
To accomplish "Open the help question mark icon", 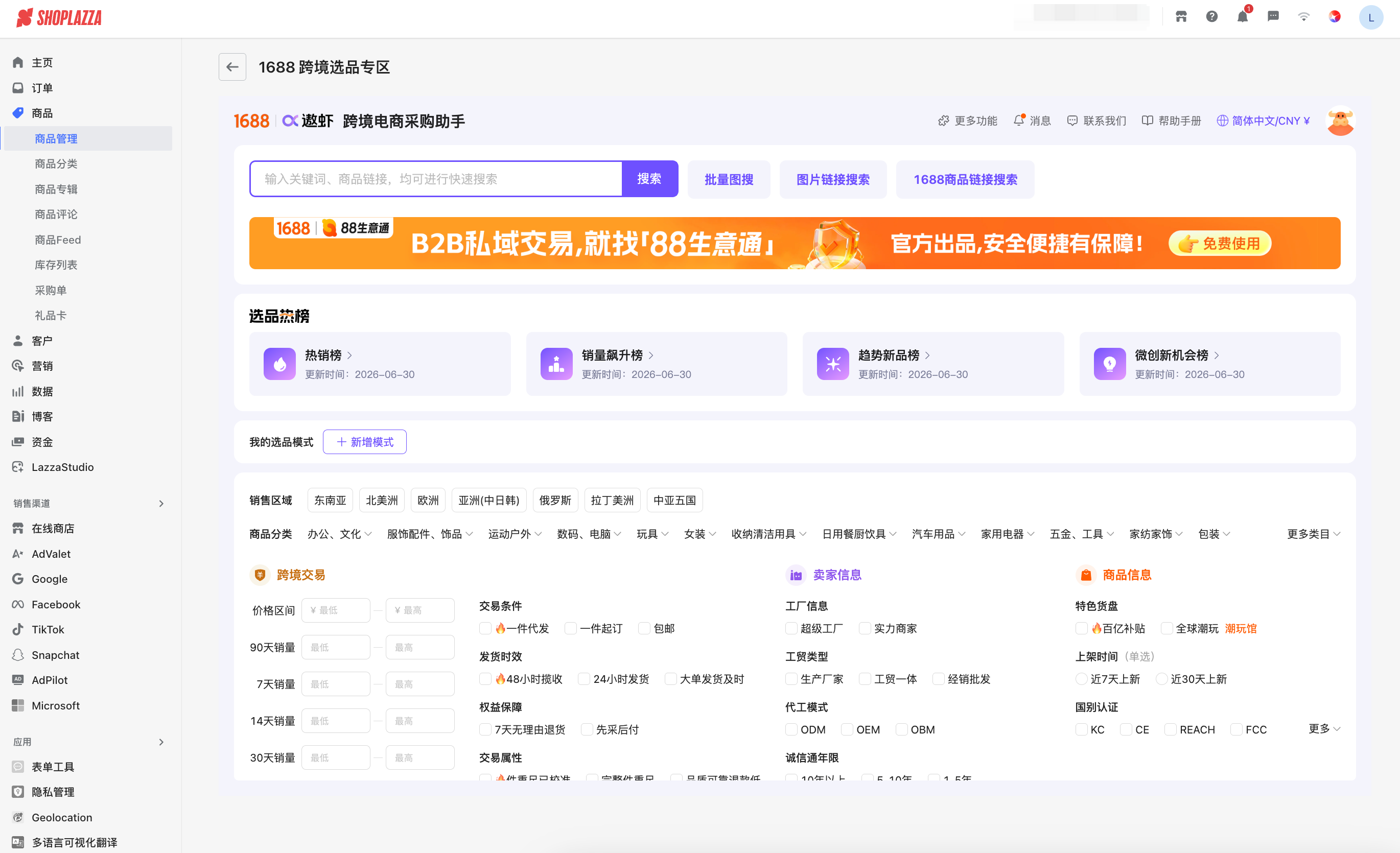I will (1211, 16).
